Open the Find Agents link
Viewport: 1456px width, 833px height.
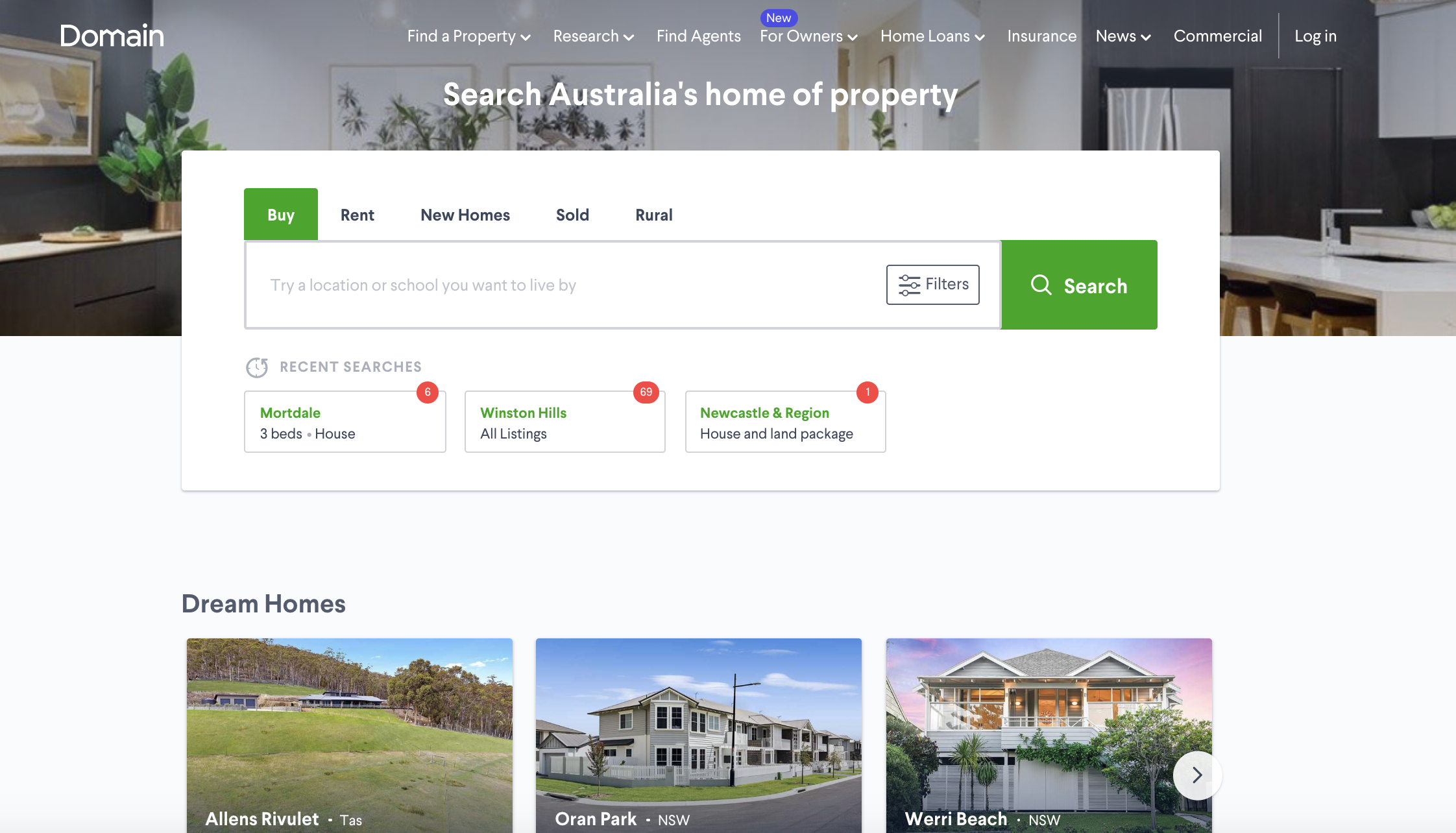click(698, 36)
